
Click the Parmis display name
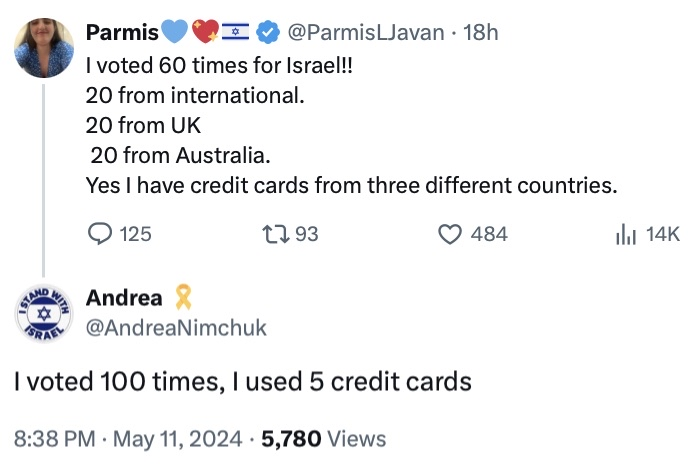coord(122,32)
